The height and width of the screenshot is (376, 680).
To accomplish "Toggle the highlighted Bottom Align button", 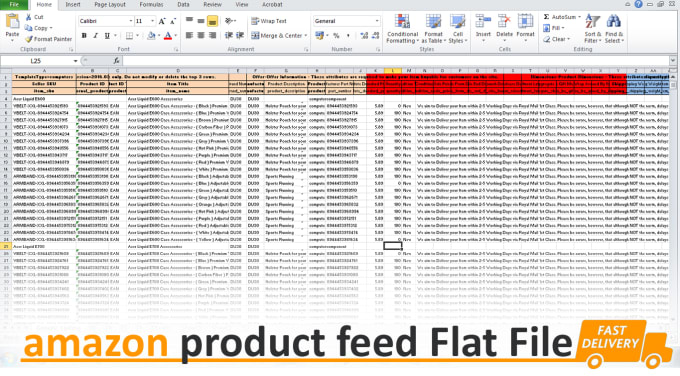I will pyautogui.click(x=212, y=21).
